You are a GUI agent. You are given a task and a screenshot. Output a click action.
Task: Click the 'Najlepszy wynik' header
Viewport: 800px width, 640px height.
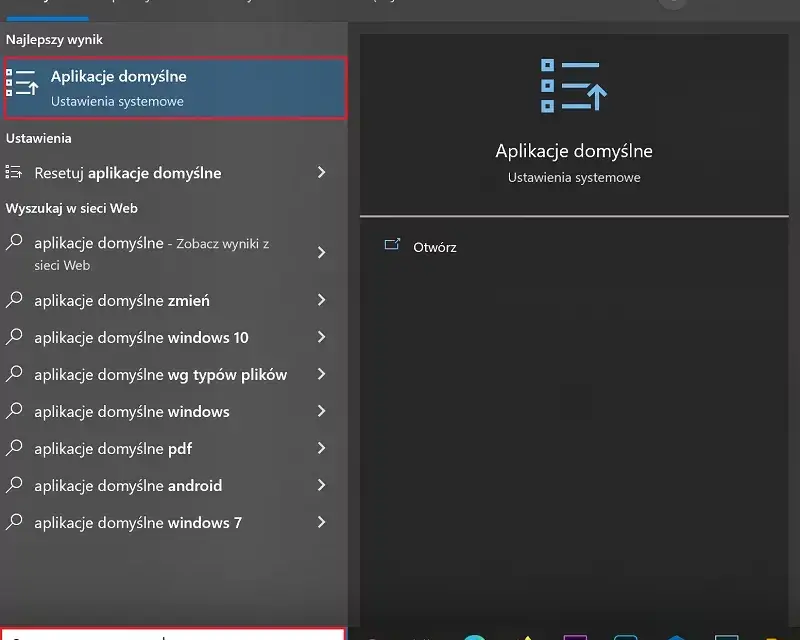click(x=54, y=40)
